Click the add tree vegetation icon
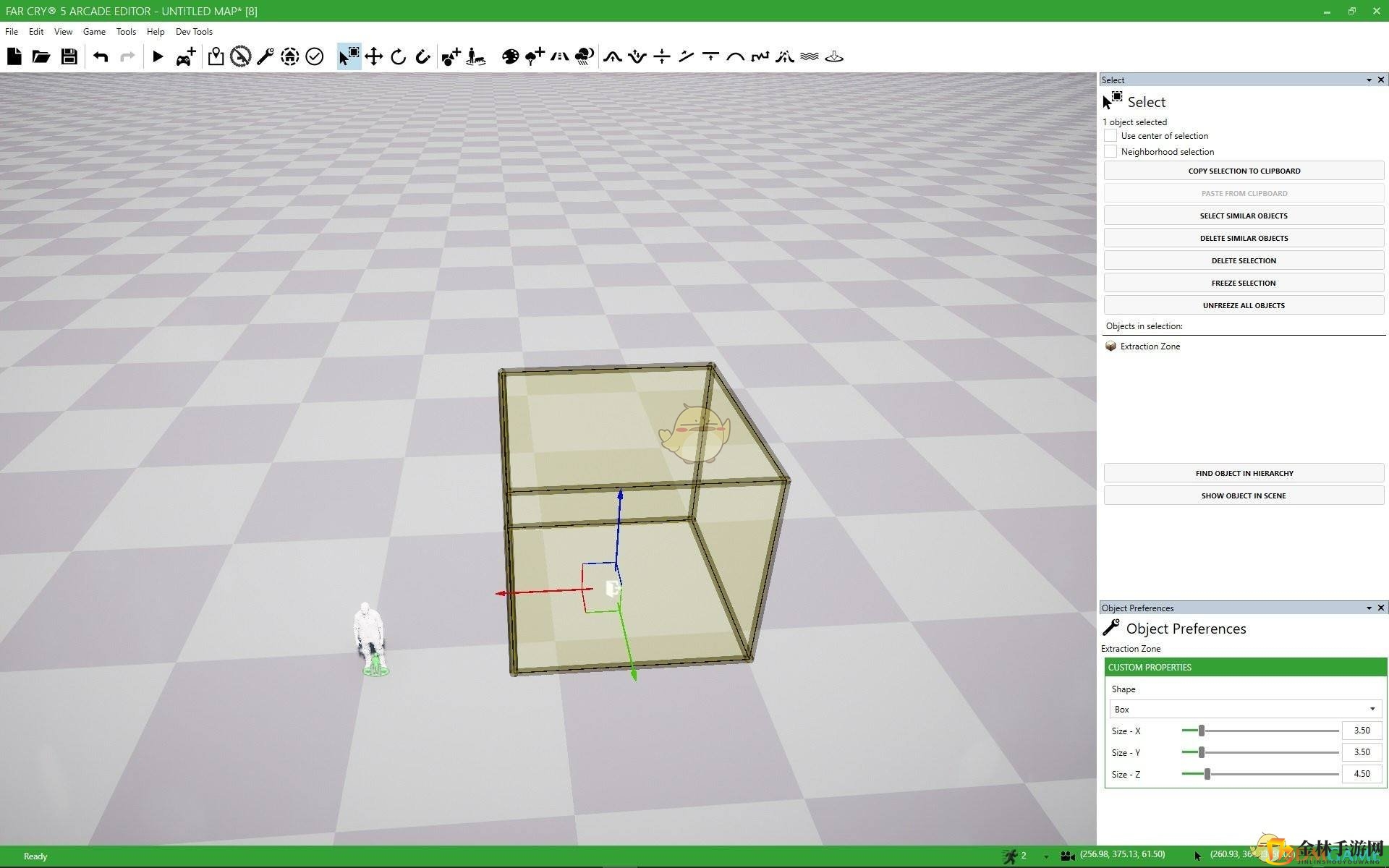 [535, 56]
